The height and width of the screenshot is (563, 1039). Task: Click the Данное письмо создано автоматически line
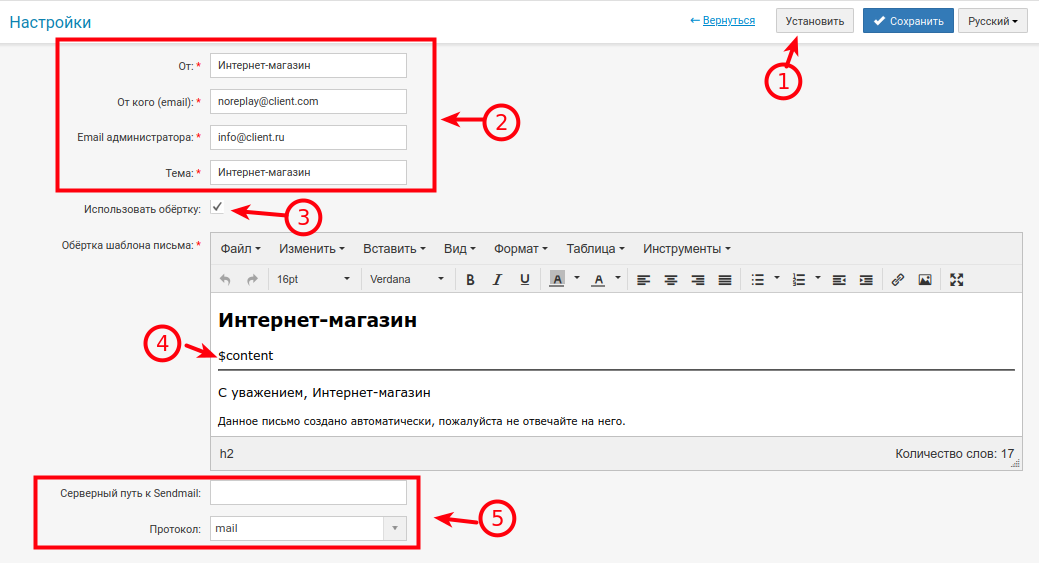421,421
